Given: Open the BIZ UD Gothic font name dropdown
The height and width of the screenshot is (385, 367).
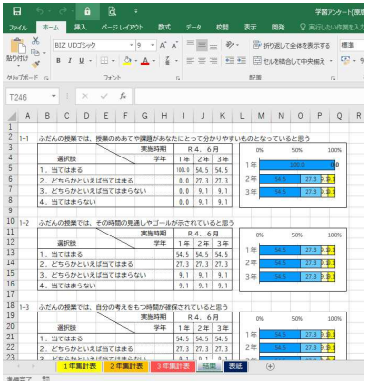Looking at the screenshot, I should [131, 45].
